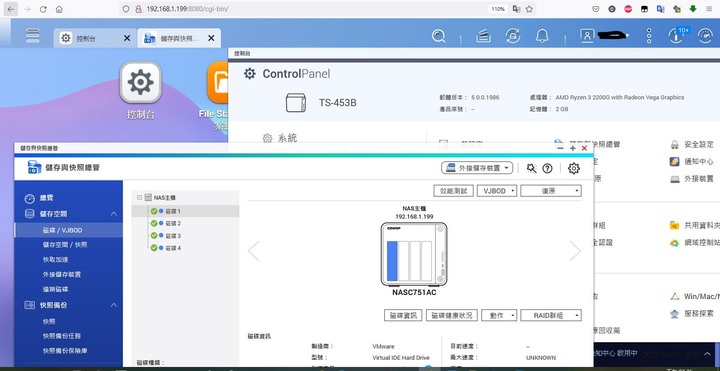Open the 復原 dropdown button
The width and height of the screenshot is (720, 371).
551,191
